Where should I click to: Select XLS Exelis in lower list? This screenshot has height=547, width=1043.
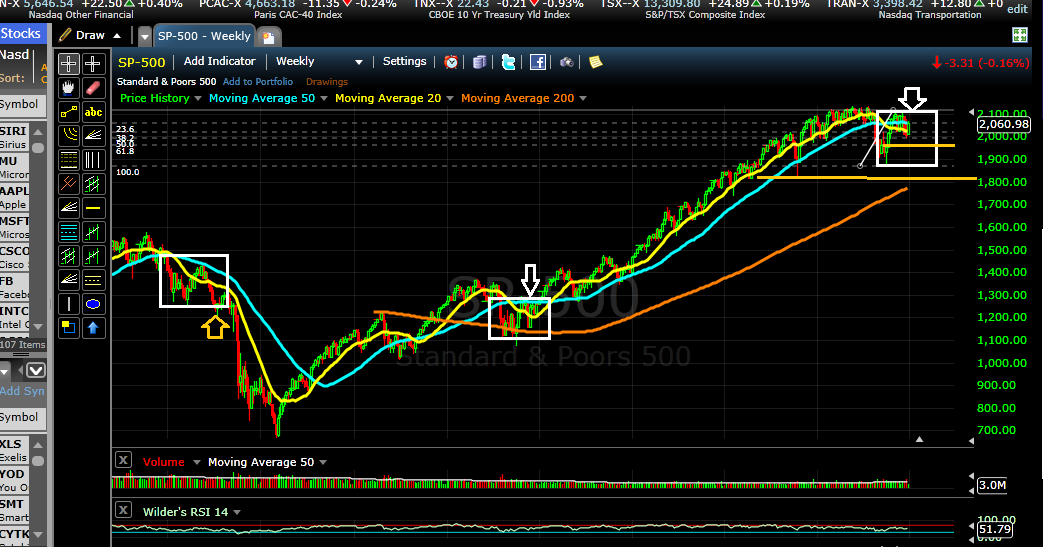15,451
